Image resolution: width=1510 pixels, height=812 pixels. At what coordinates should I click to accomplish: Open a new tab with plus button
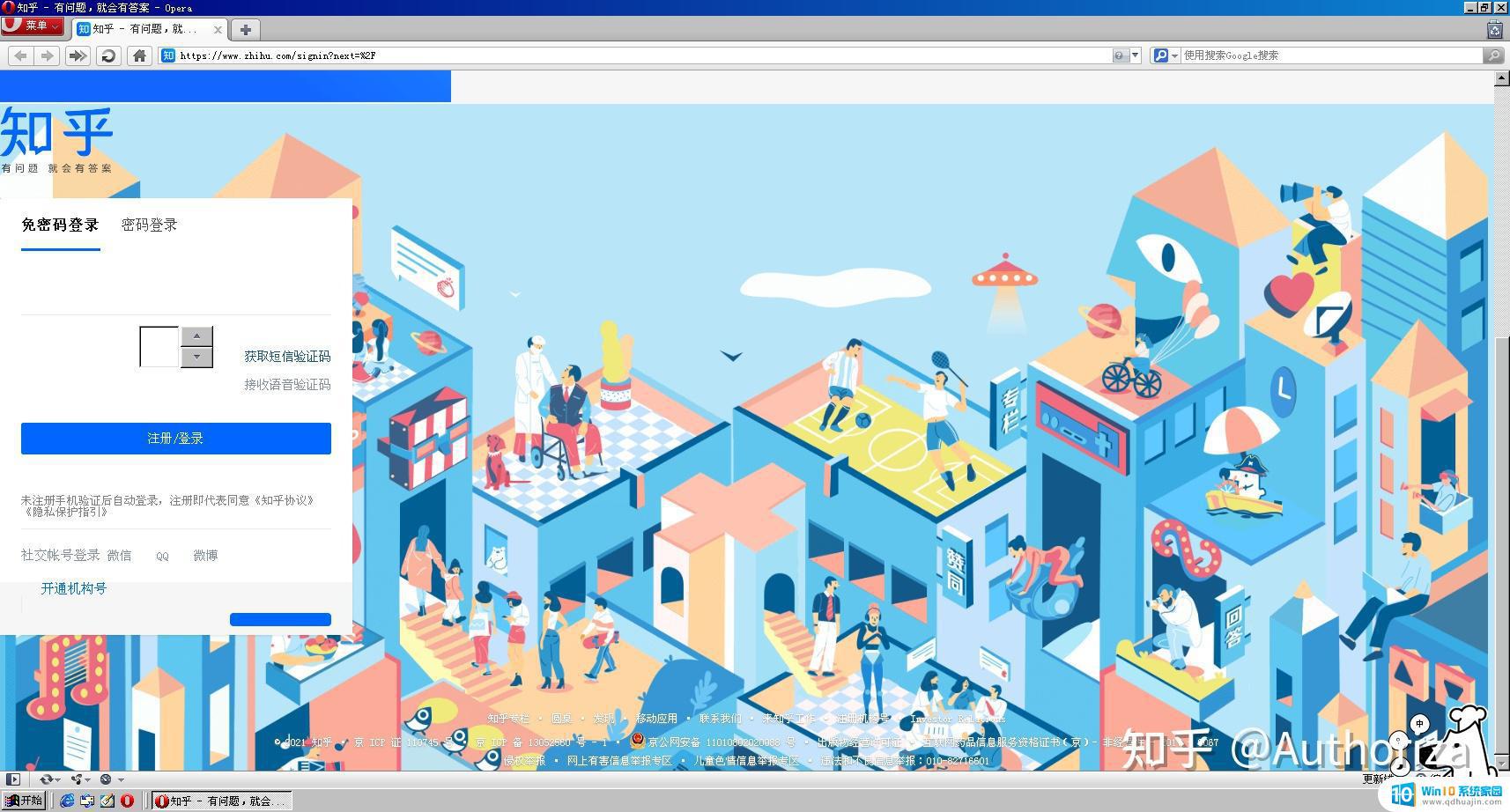[246, 29]
